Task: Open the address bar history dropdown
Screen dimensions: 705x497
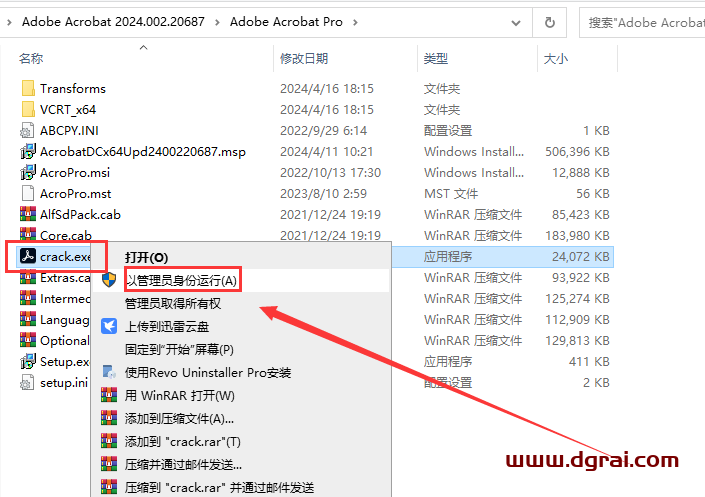Action: click(516, 22)
